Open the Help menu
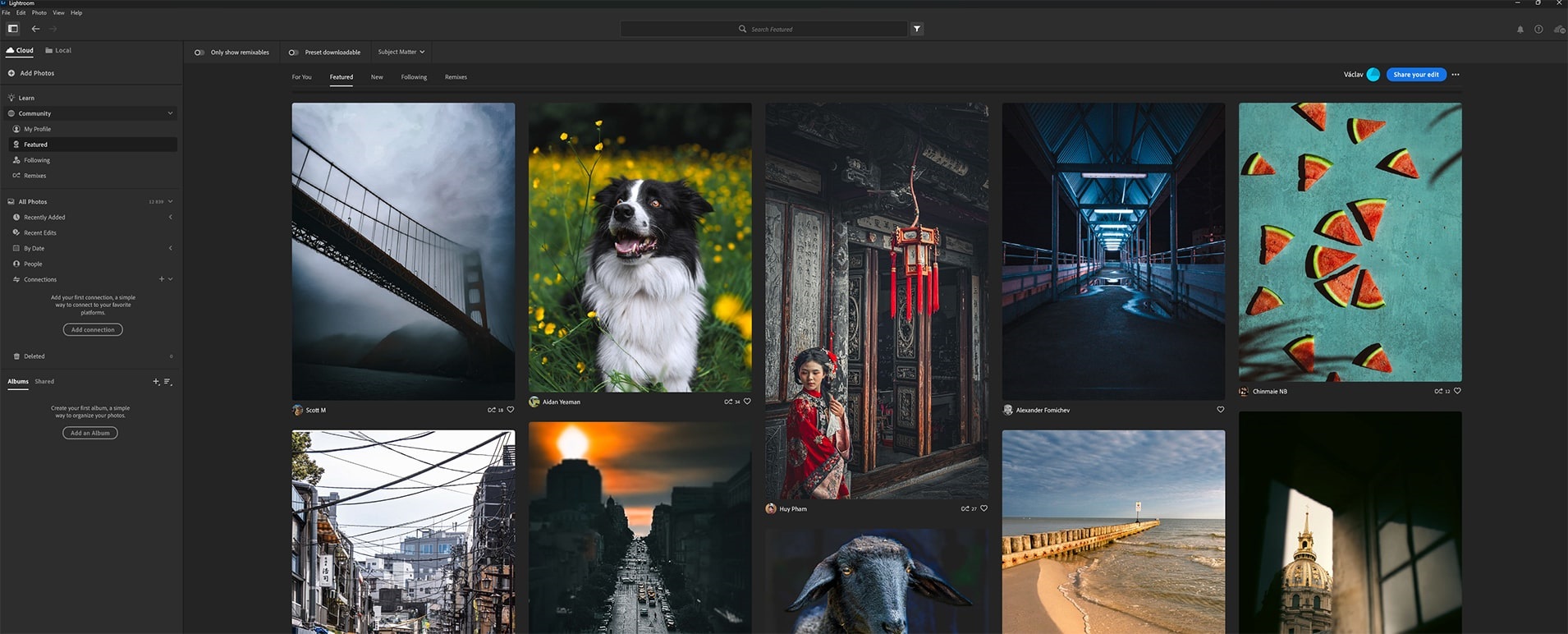The image size is (1568, 634). point(76,13)
